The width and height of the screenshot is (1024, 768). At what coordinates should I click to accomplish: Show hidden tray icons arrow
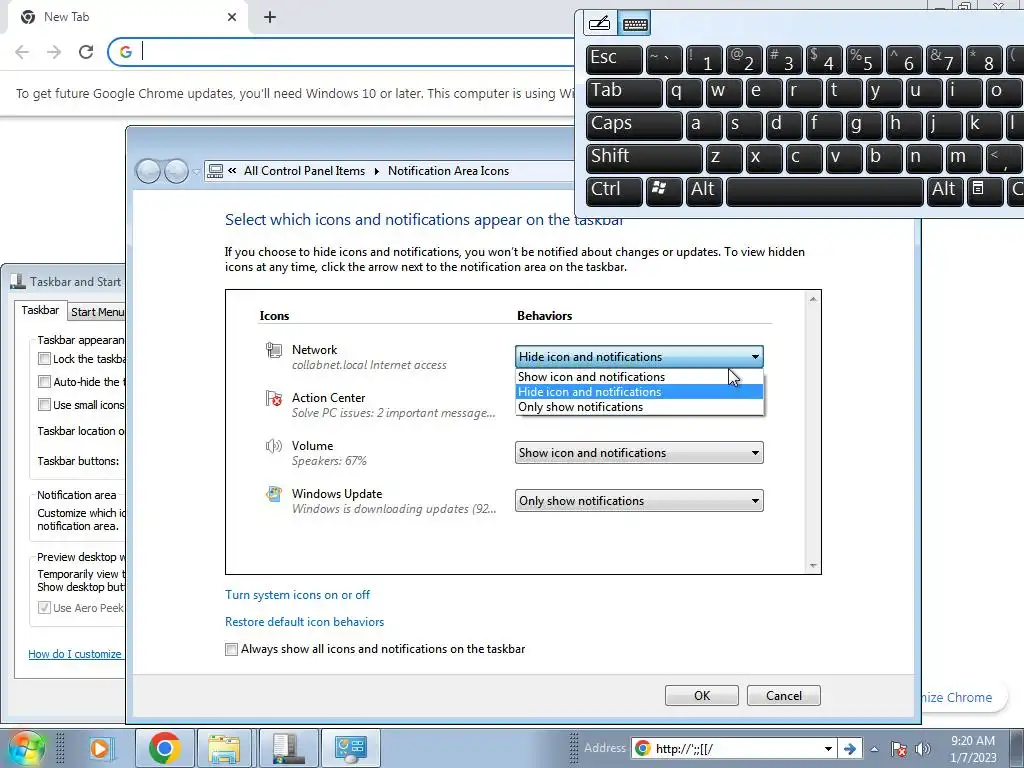click(x=874, y=749)
